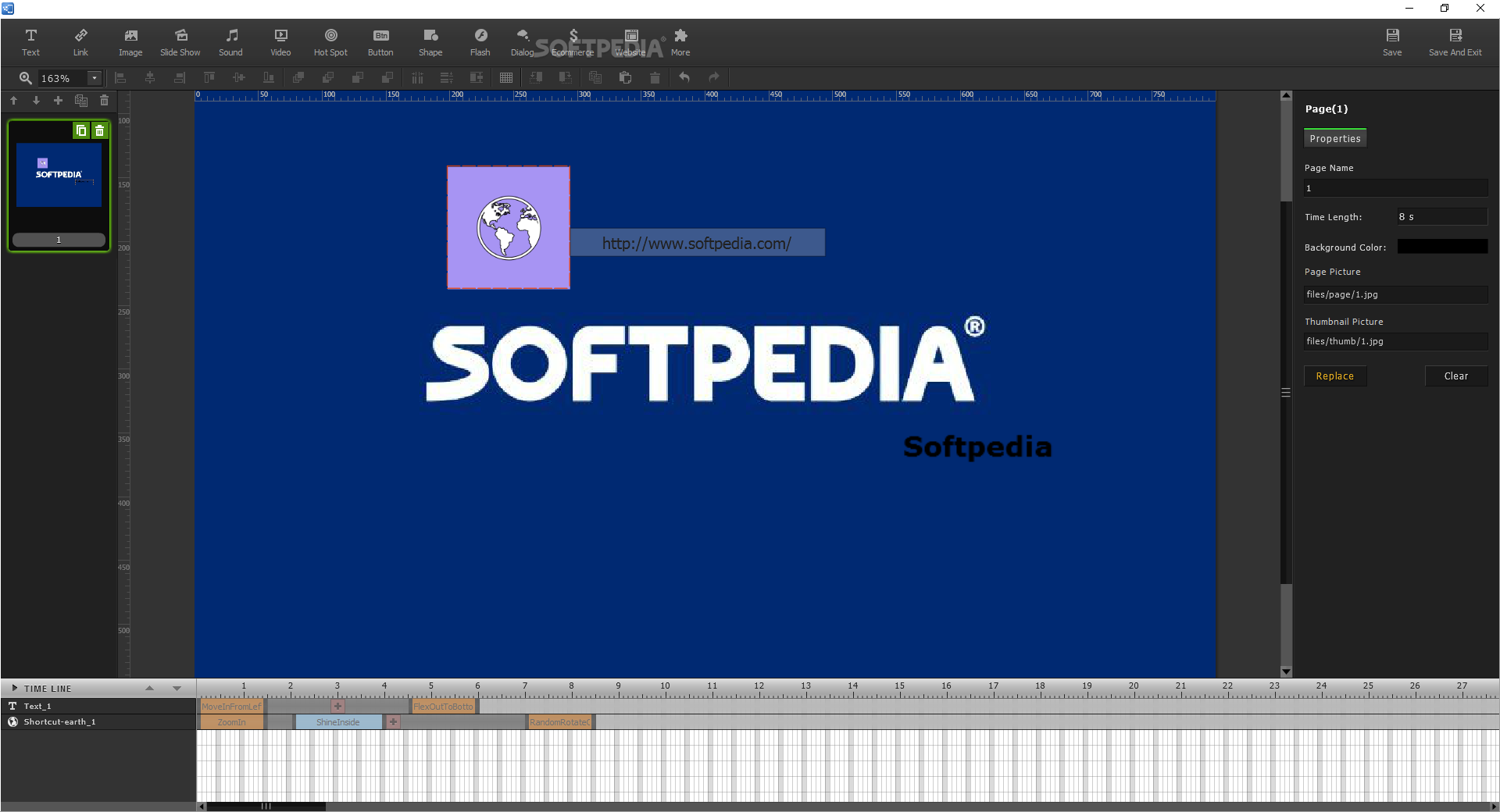Image resolution: width=1500 pixels, height=812 pixels.
Task: Select the RandomRotate animation block
Action: click(x=560, y=722)
